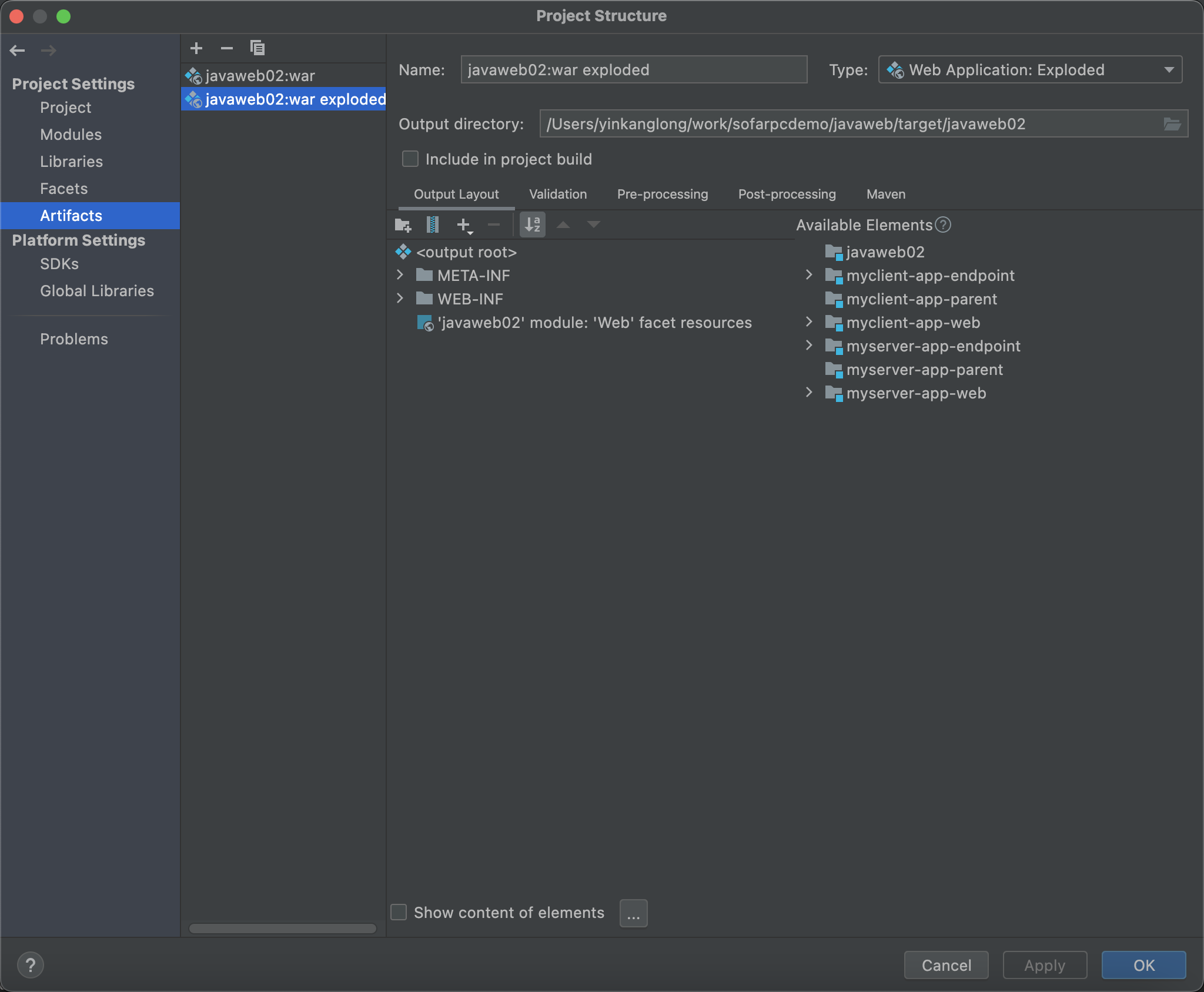The image size is (1204, 992).
Task: Click the create archive icon
Action: coord(433,224)
